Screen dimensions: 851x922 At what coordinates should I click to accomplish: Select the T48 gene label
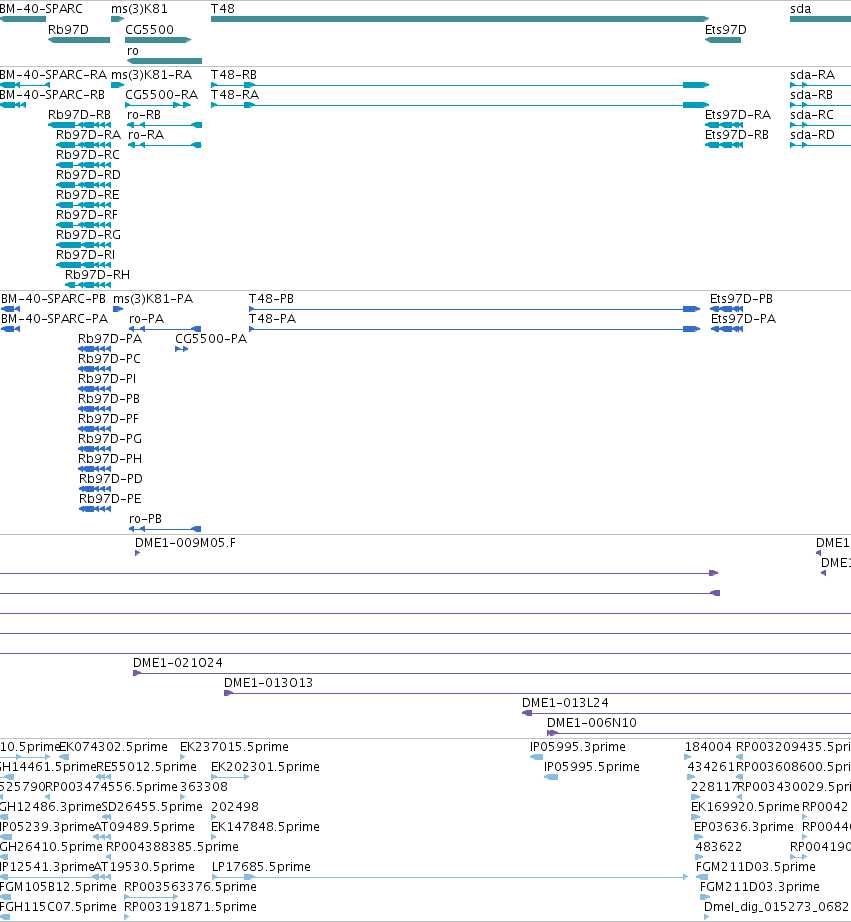[222, 9]
